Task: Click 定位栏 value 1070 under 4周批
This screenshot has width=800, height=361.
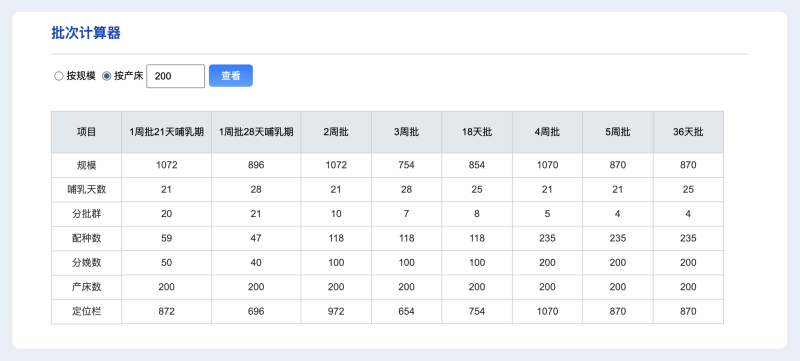Action: 547,312
